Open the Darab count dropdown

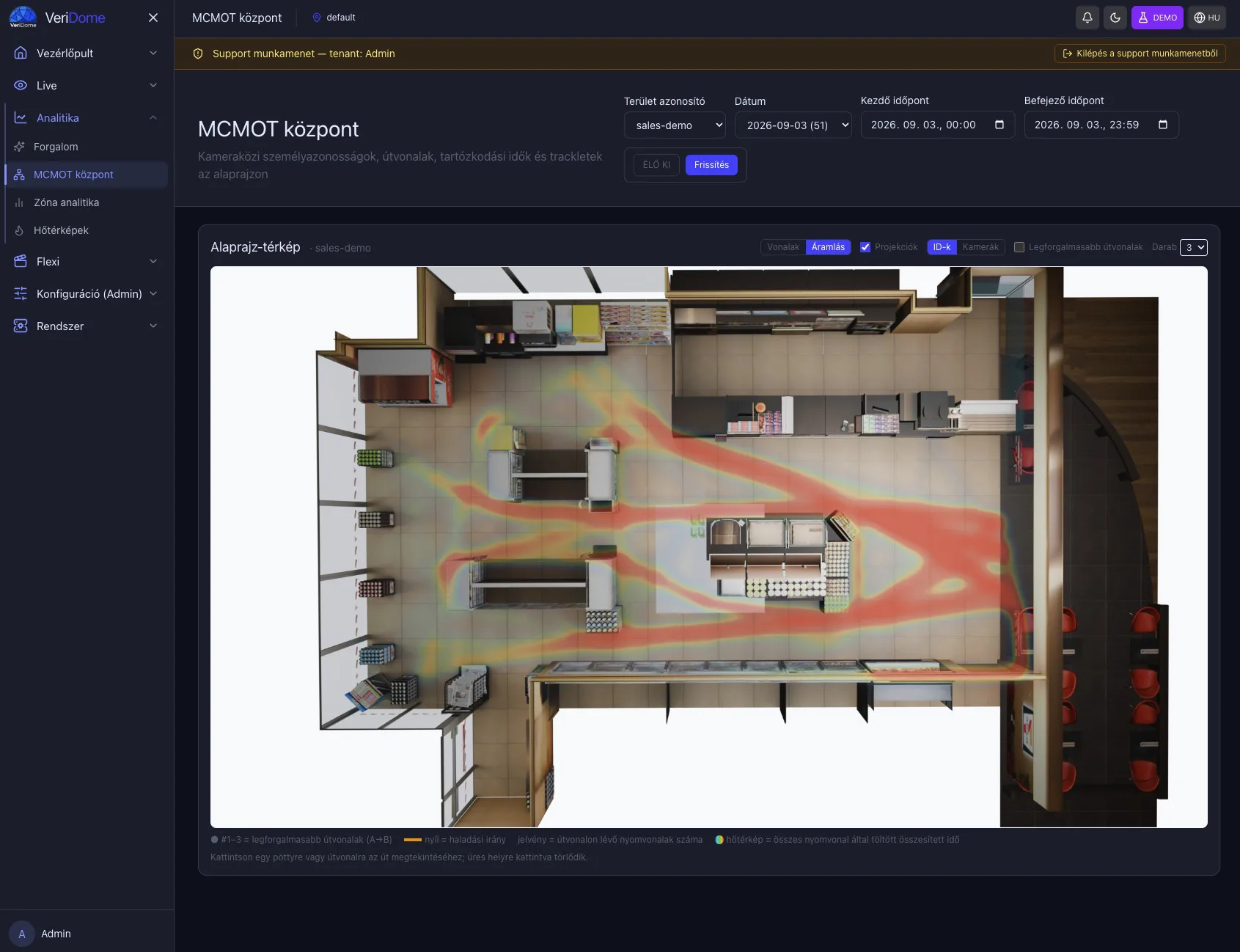point(1194,247)
